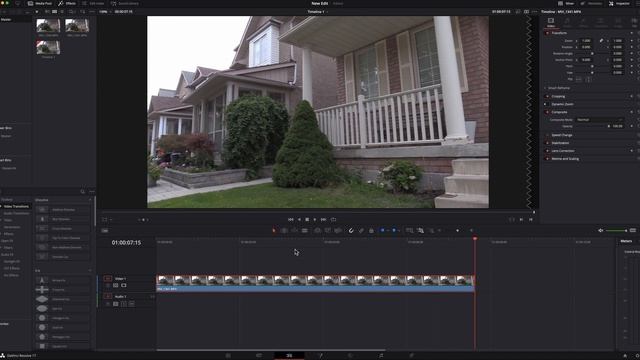Toggle timeline Snapping magnet icon
This screenshot has height=360, width=640.
(351, 231)
